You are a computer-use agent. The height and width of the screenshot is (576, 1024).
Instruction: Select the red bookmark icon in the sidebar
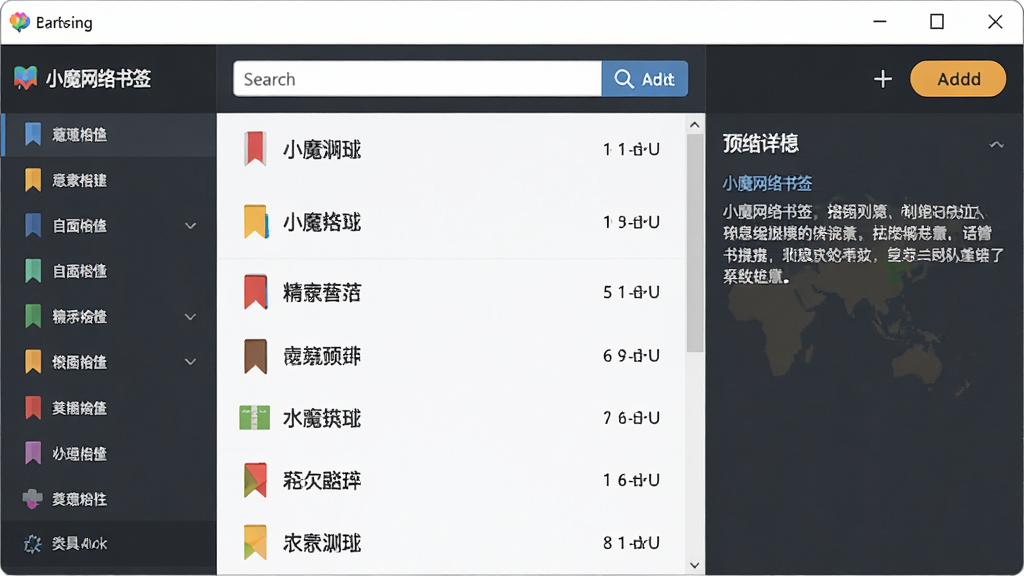point(33,408)
